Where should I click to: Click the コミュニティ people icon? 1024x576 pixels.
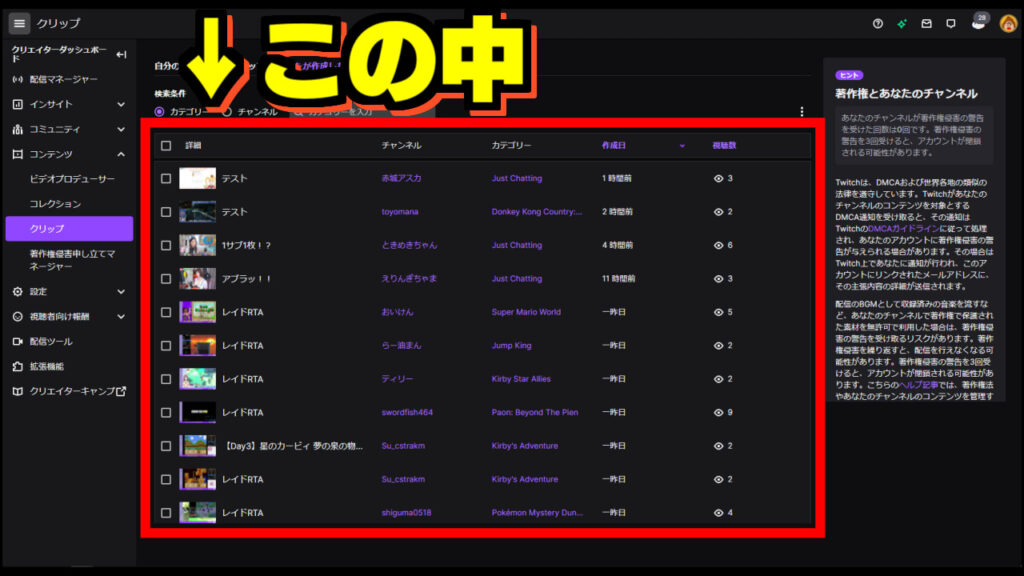18,129
